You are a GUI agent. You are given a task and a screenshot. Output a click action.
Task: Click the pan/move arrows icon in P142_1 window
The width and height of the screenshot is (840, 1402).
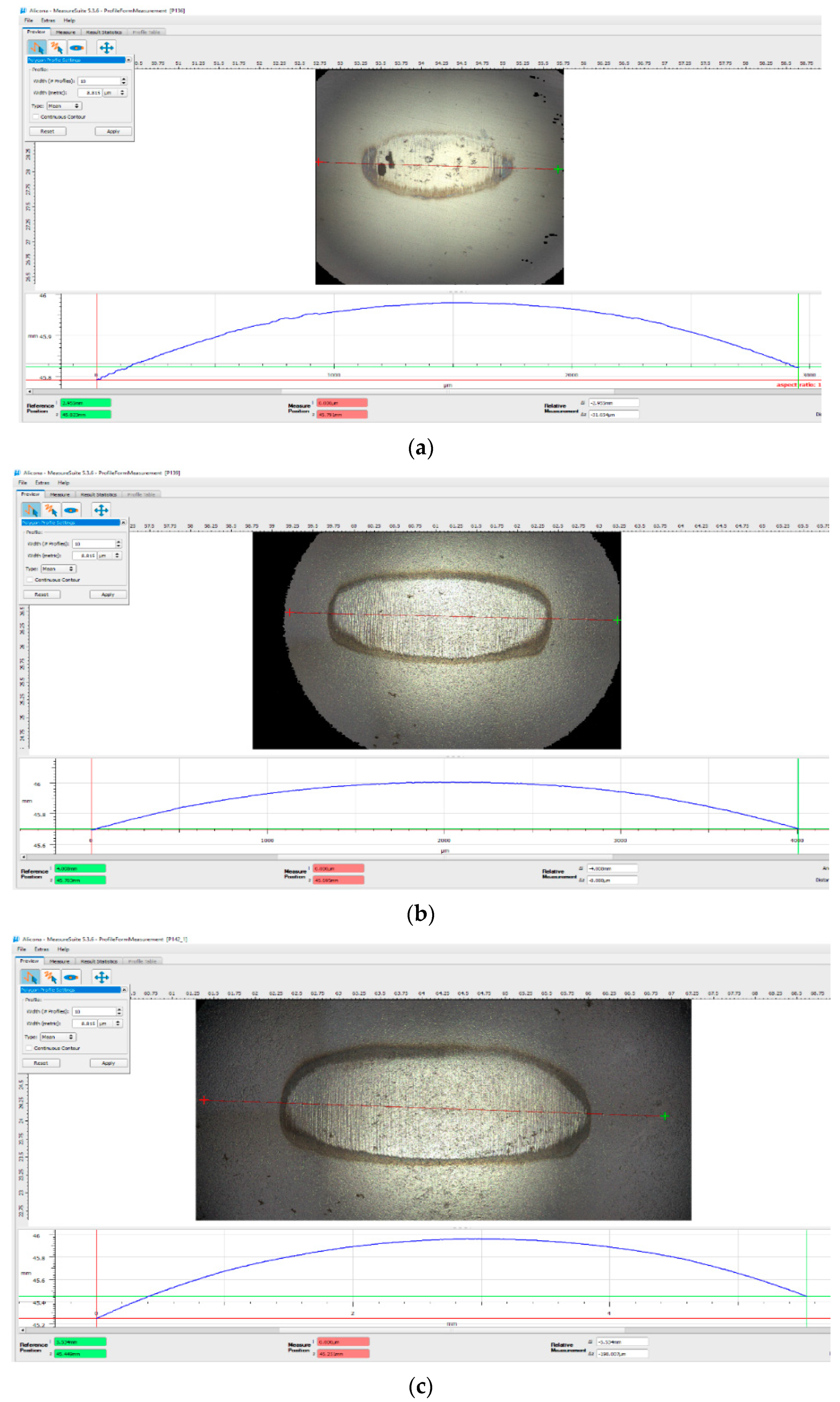[101, 977]
